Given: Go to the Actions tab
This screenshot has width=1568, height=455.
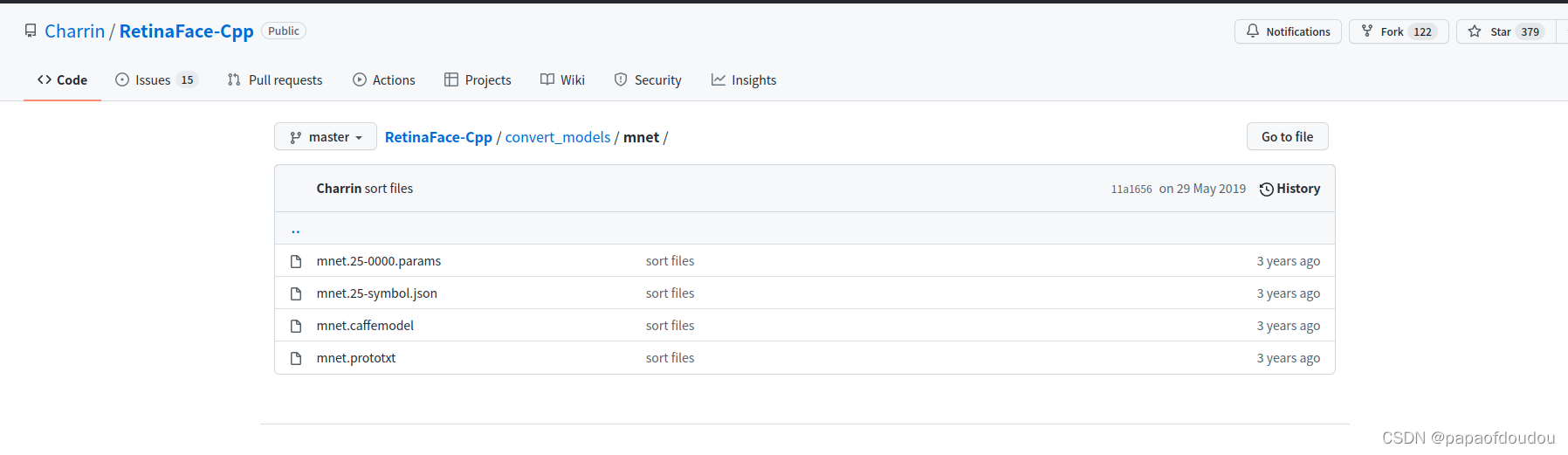Looking at the screenshot, I should [383, 79].
